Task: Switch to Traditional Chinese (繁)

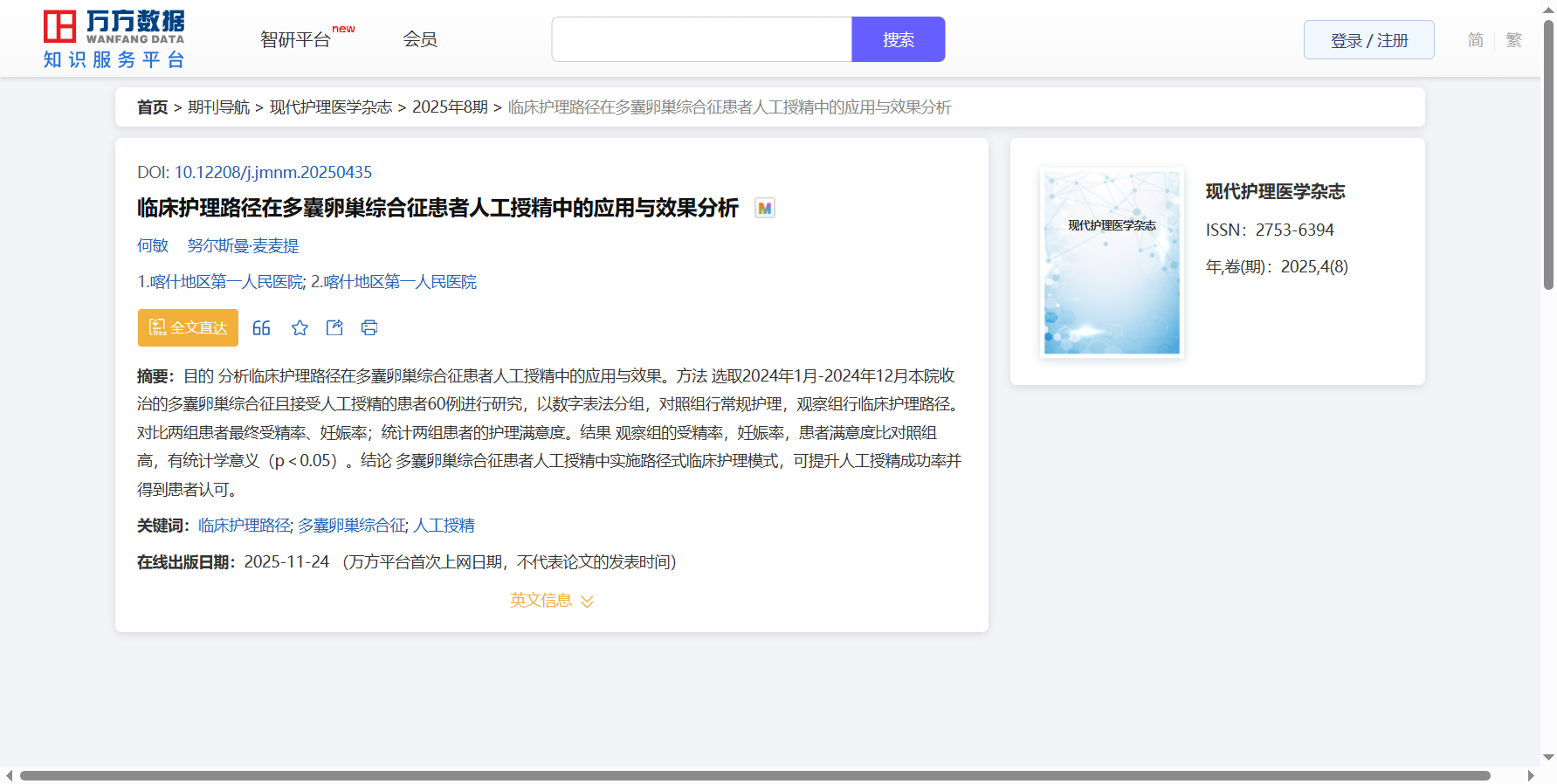Action: pyautogui.click(x=1513, y=40)
